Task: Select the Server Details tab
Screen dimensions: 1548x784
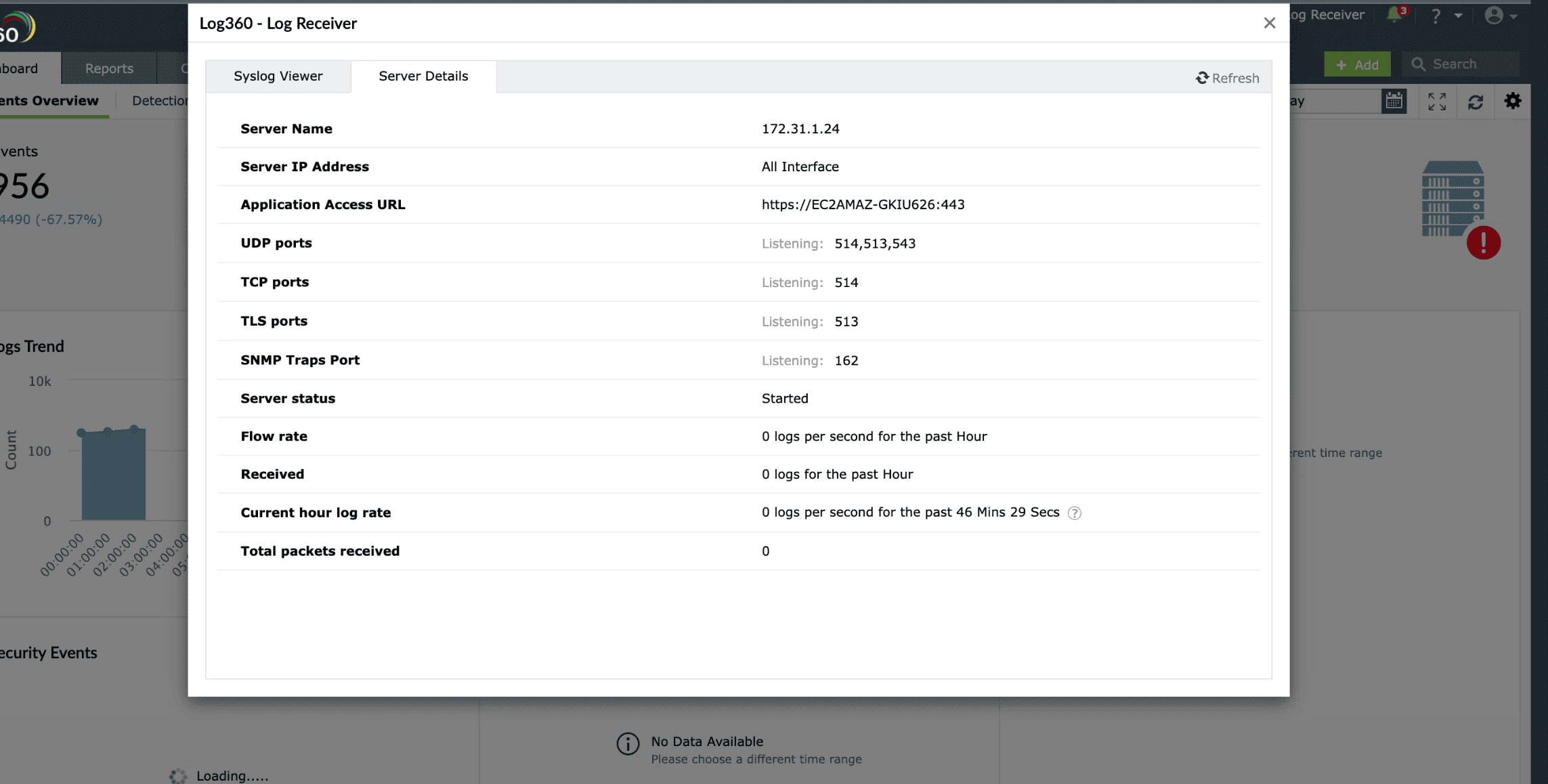Action: click(x=423, y=77)
